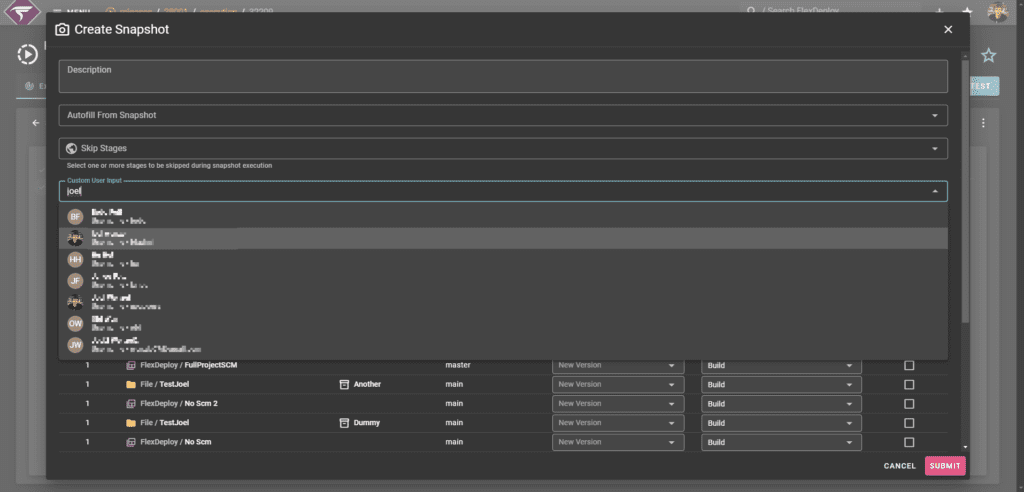This screenshot has height=492, width=1024.
Task: Open Build dropdown in No Scm row
Action: coord(781,442)
